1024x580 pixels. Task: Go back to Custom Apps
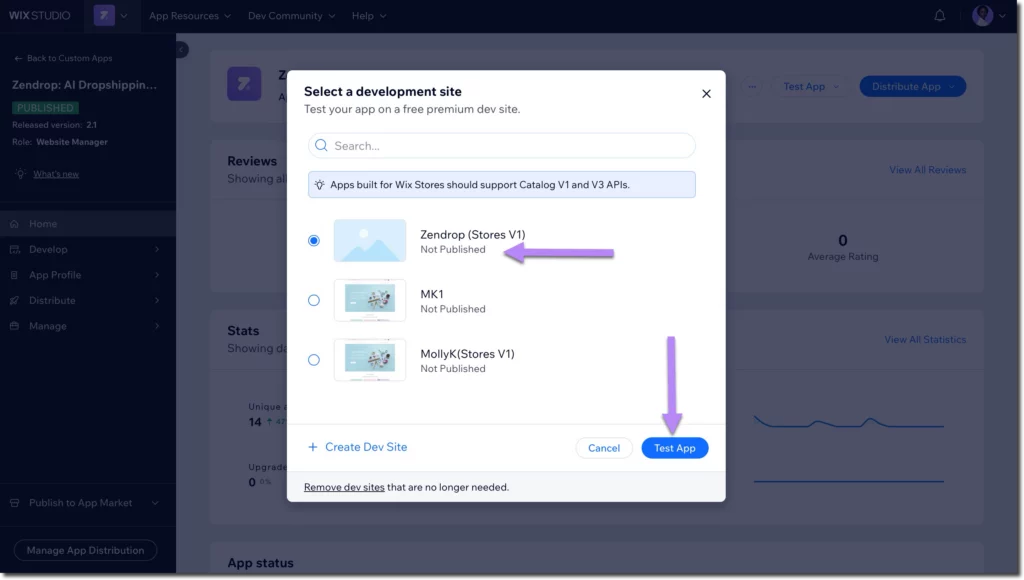point(63,58)
